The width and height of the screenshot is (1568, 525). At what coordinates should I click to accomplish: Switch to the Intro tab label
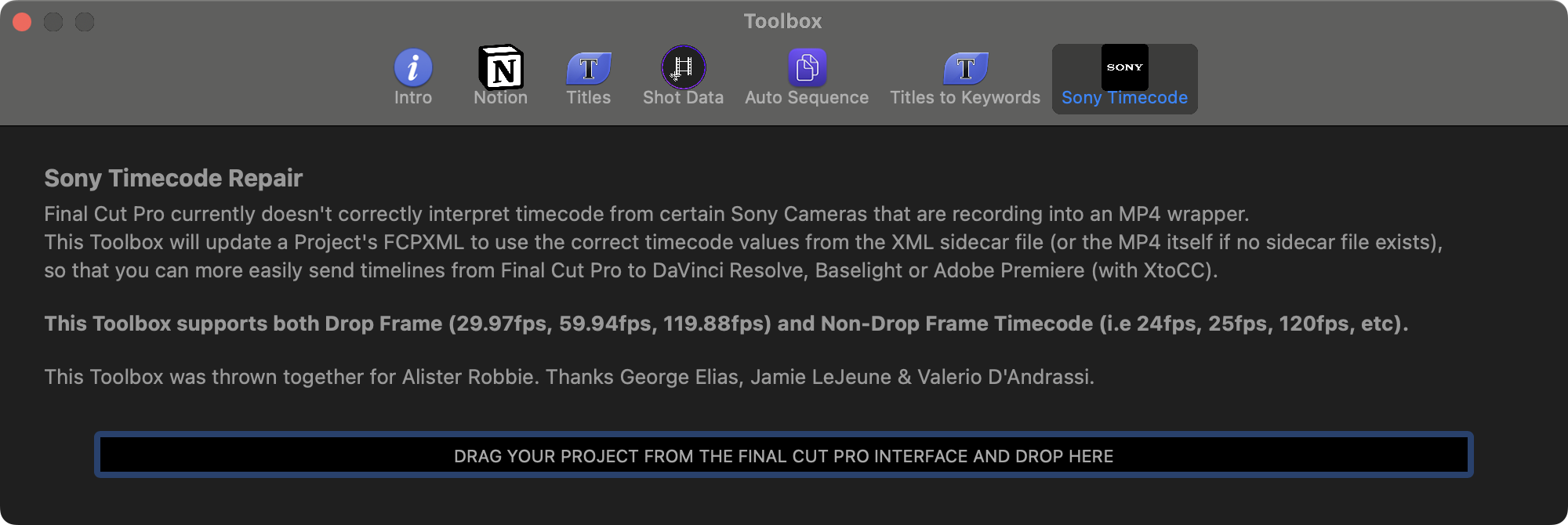pos(413,98)
